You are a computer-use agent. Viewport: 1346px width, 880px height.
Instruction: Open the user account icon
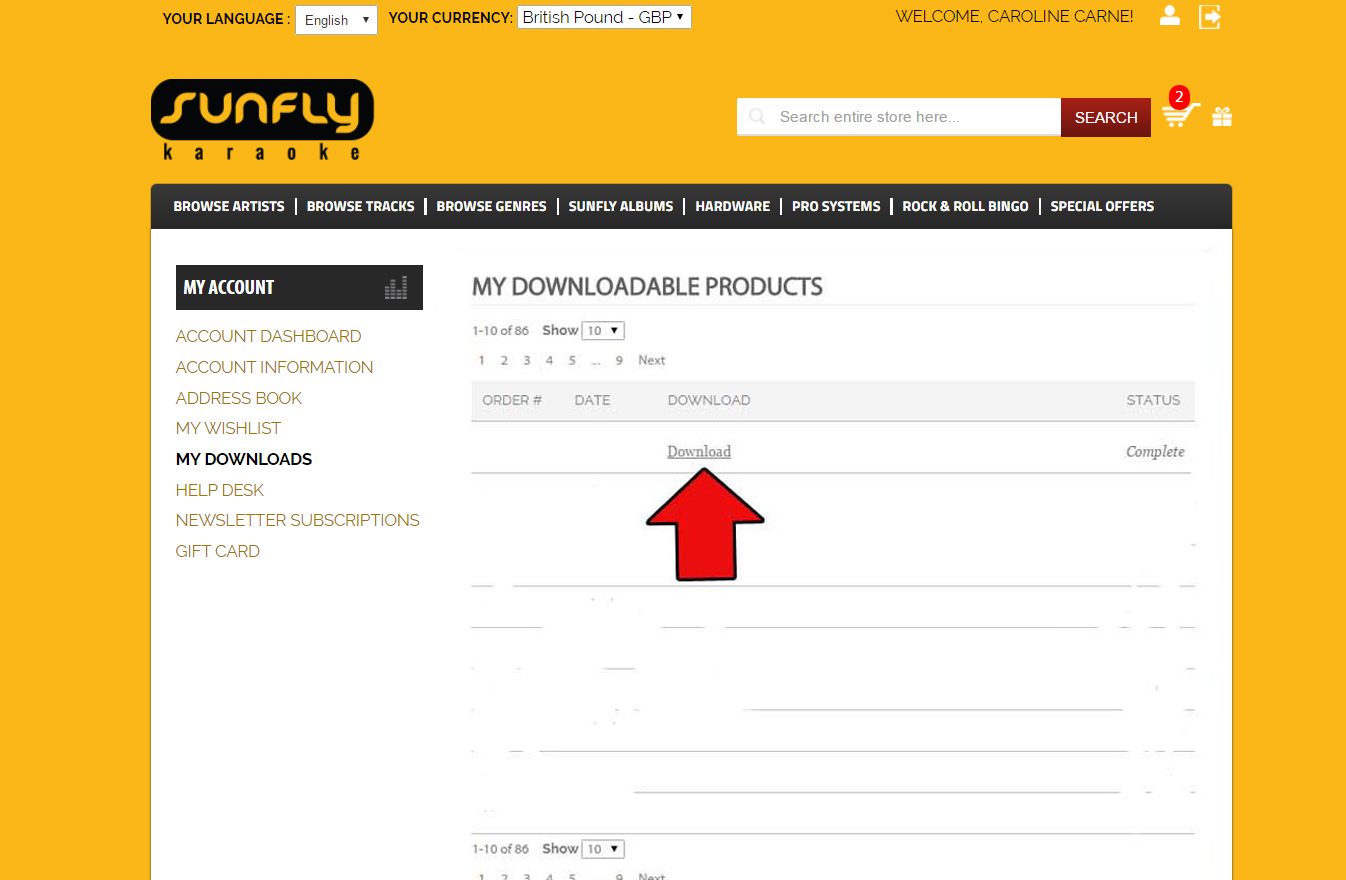click(1170, 16)
